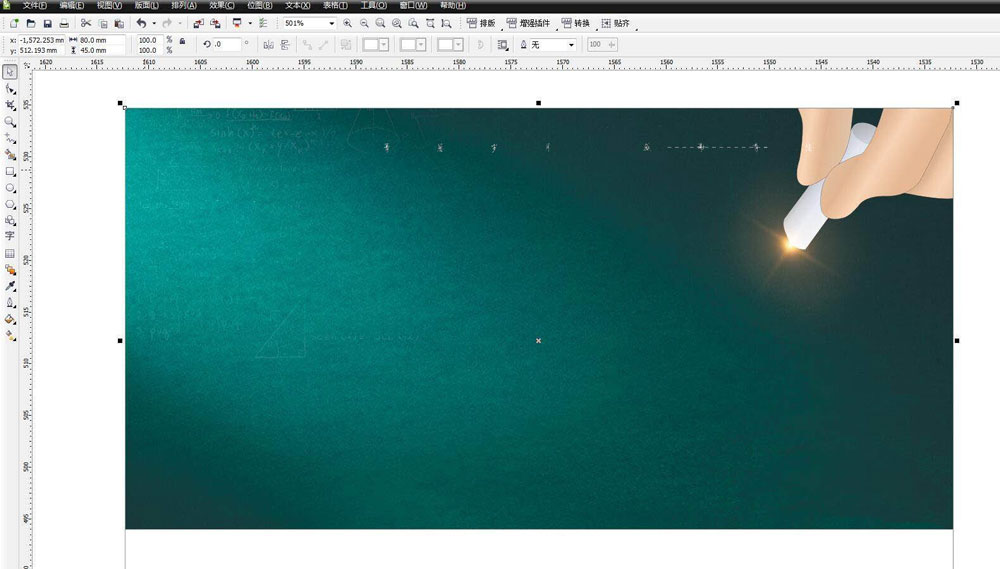The height and width of the screenshot is (569, 1000).
Task: Open a file with folder icon
Action: click(31, 24)
